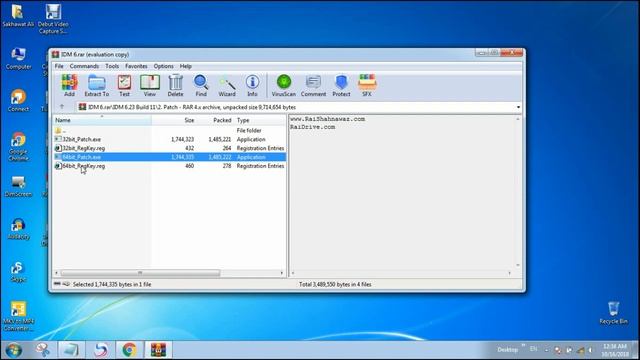This screenshot has height=360, width=640.
Task: Select the 32bit_RegKey.reg file
Action: click(169, 148)
